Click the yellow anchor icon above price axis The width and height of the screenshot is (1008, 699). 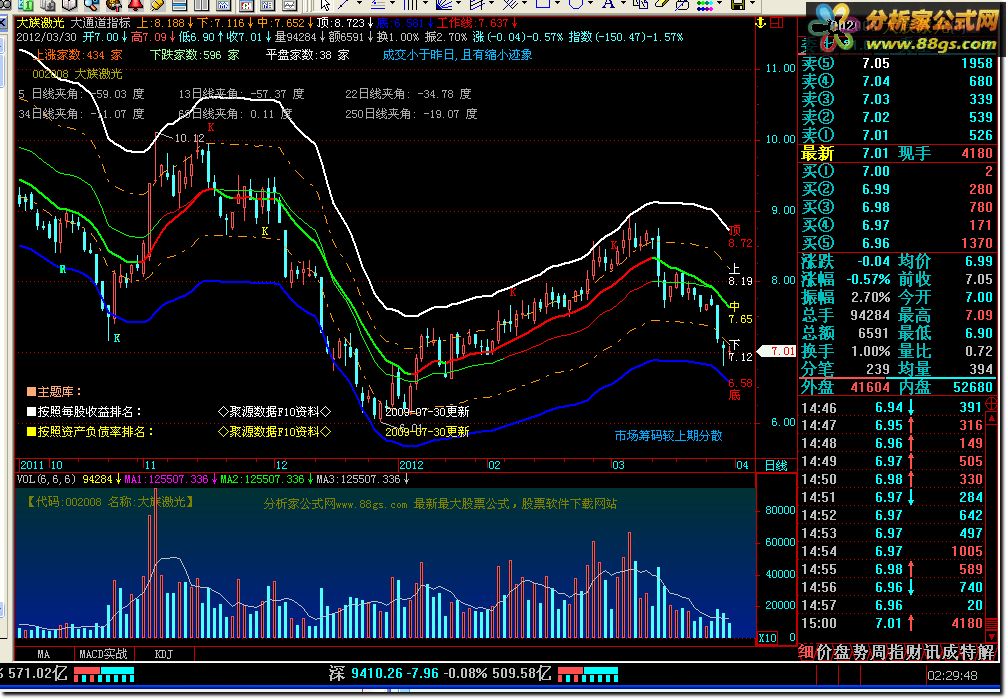(x=760, y=23)
